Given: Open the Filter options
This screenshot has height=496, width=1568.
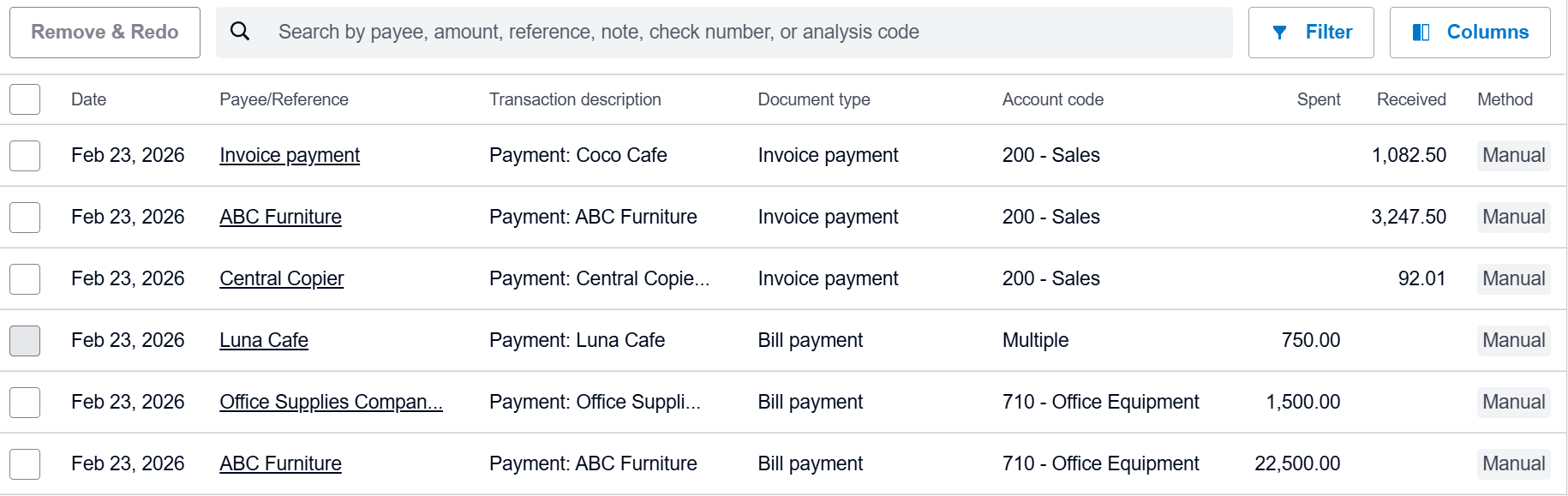Looking at the screenshot, I should (1311, 33).
